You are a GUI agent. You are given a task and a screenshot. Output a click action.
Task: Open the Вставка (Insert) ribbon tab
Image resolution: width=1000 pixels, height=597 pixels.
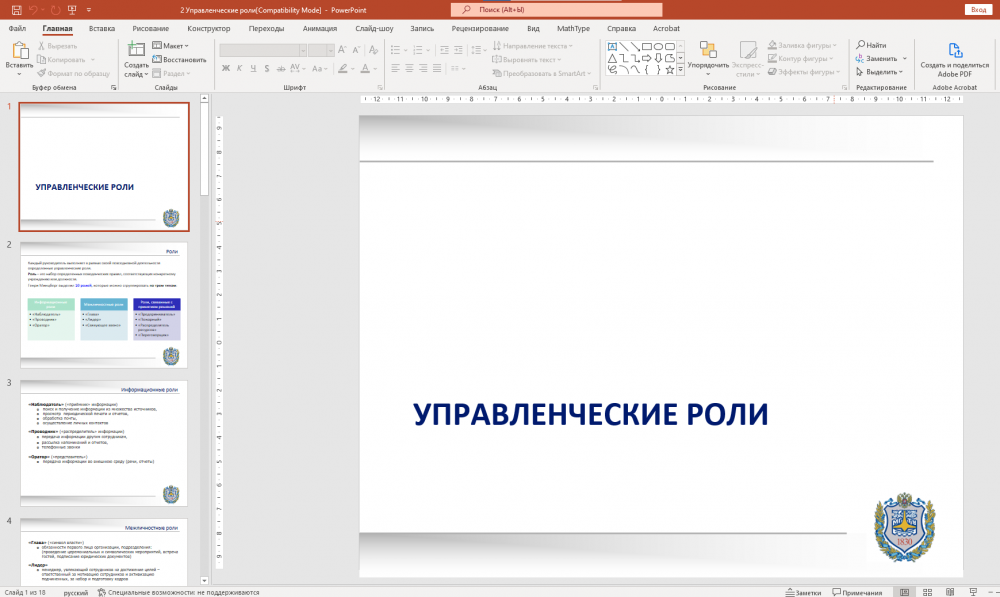[x=102, y=29]
